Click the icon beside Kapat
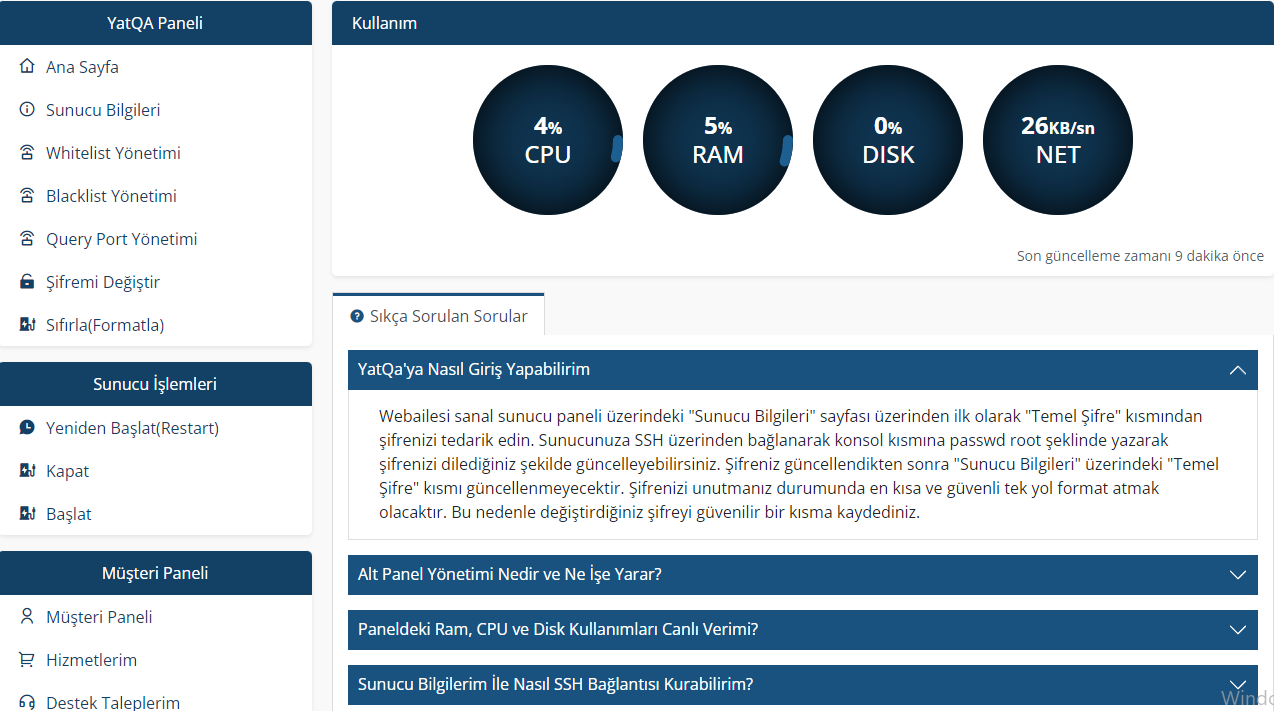Viewport: 1274px width, 711px height. pyautogui.click(x=27, y=471)
